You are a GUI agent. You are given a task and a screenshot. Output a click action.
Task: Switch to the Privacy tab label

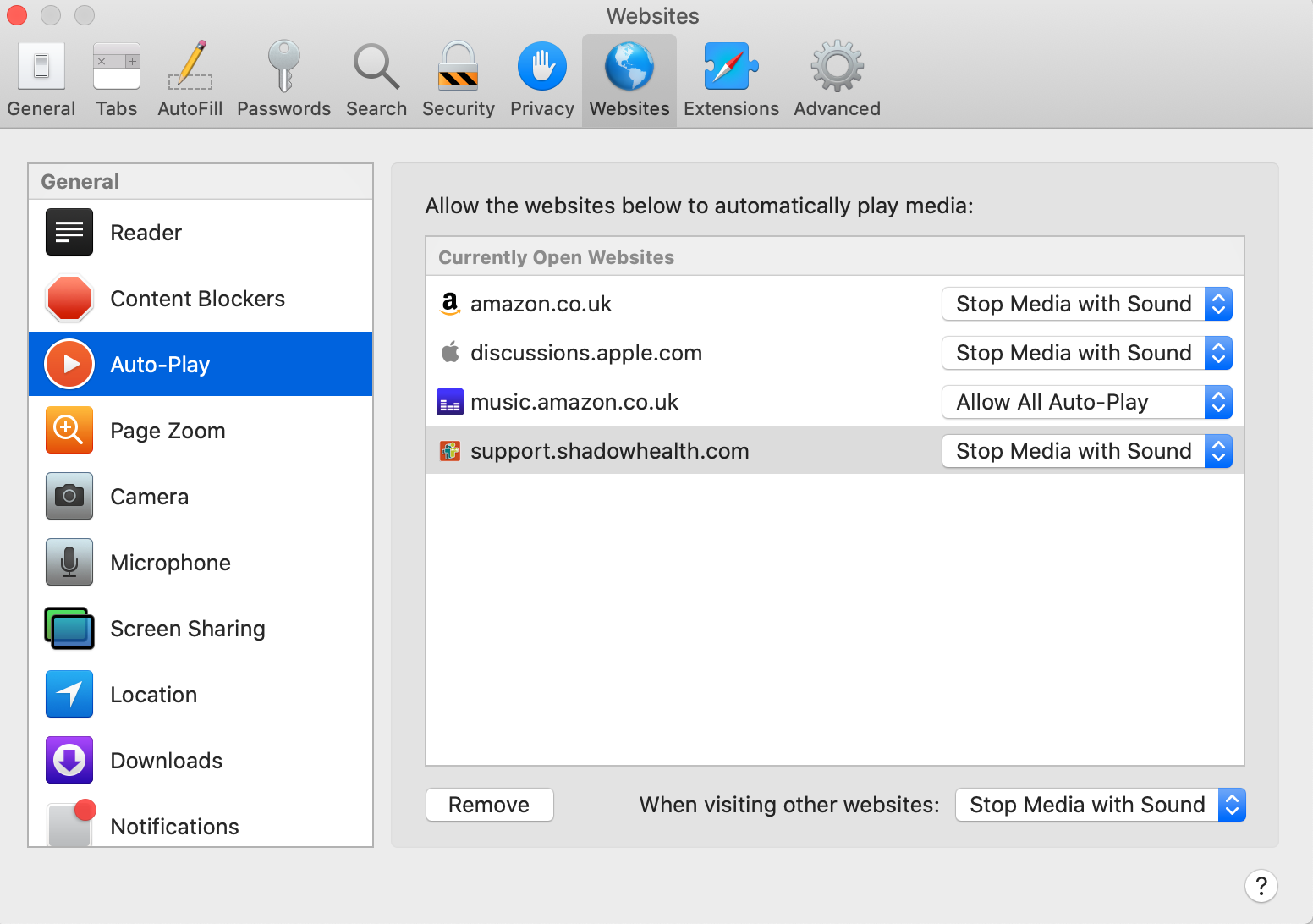click(542, 109)
